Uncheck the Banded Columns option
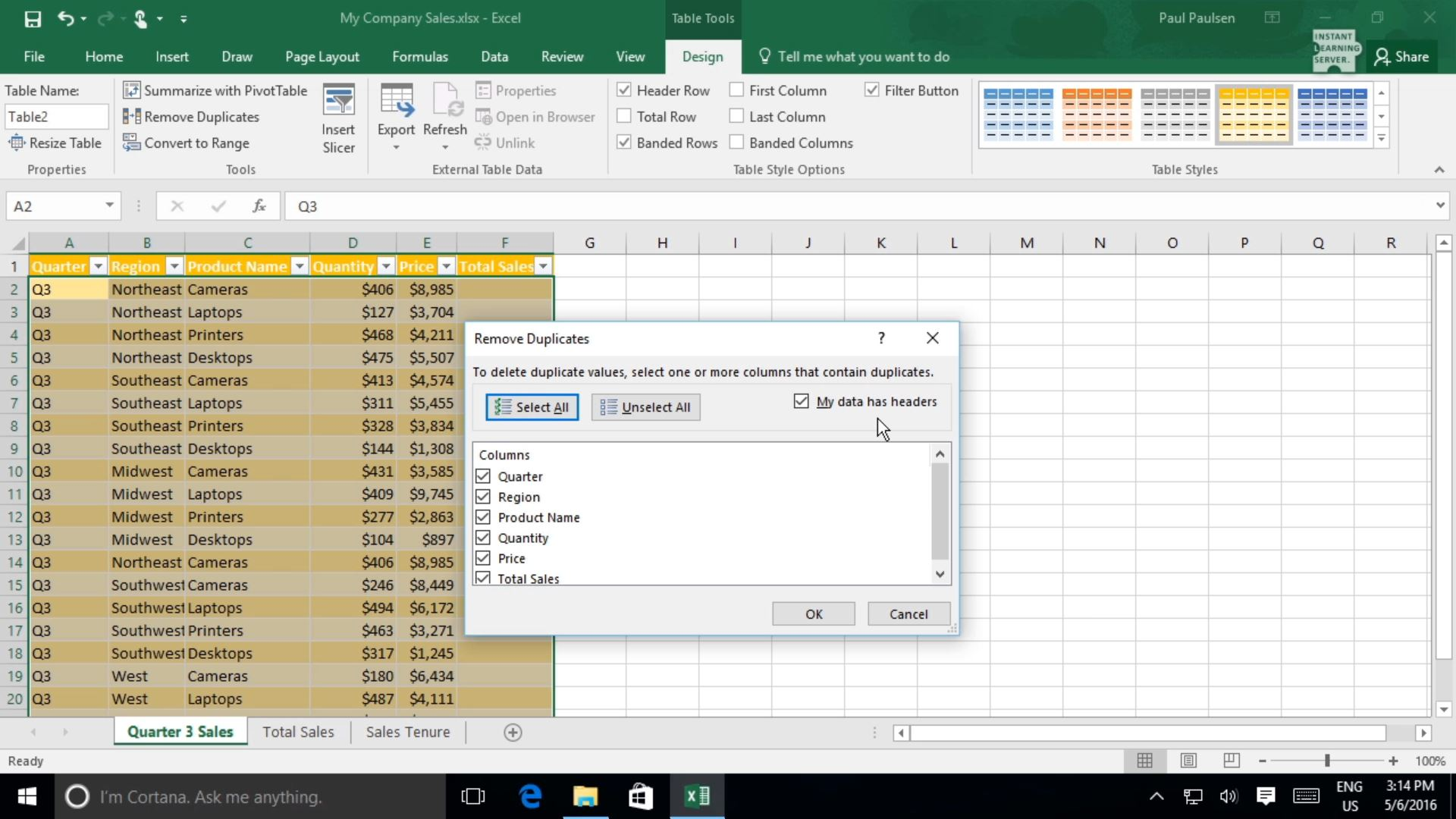Viewport: 1456px width, 819px height. pyautogui.click(x=736, y=142)
